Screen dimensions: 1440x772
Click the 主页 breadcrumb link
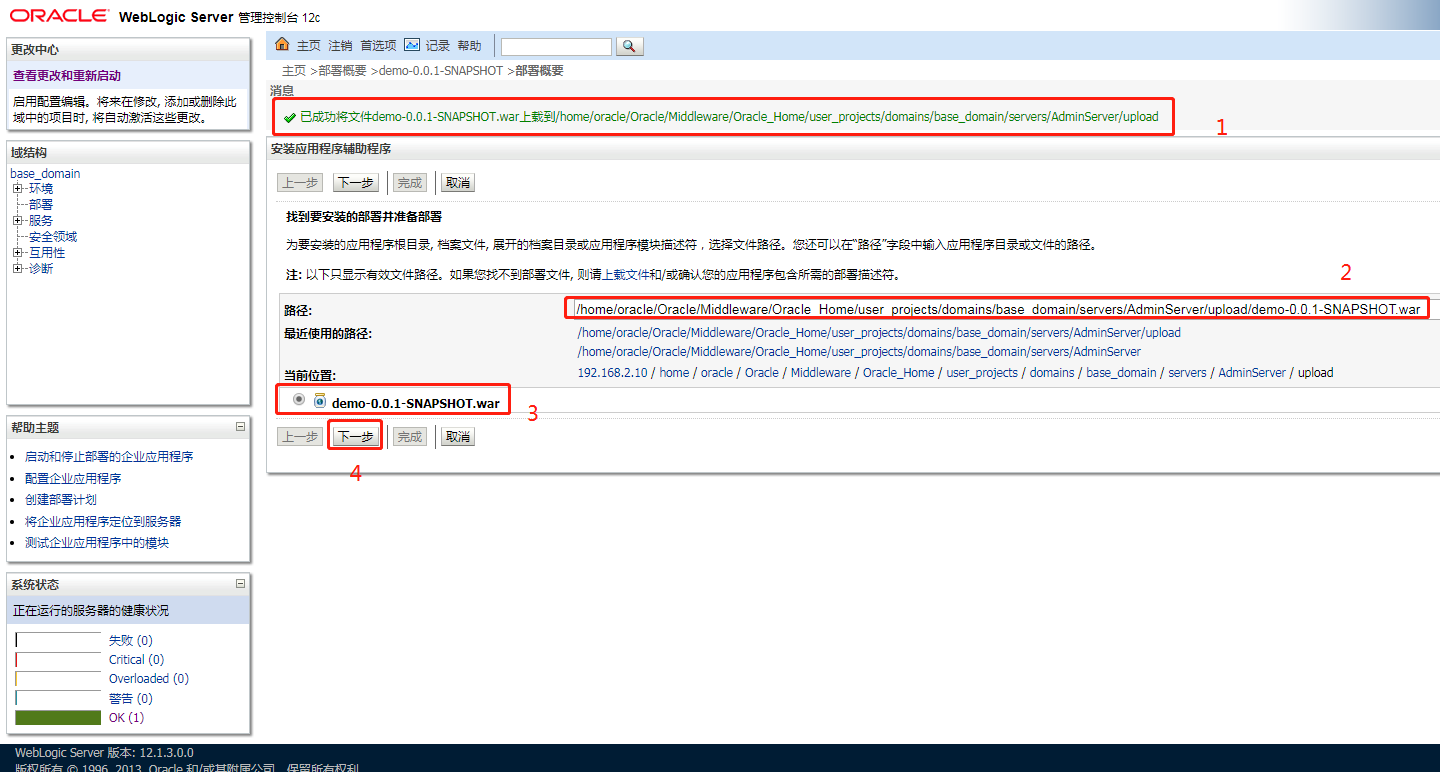(x=294, y=71)
